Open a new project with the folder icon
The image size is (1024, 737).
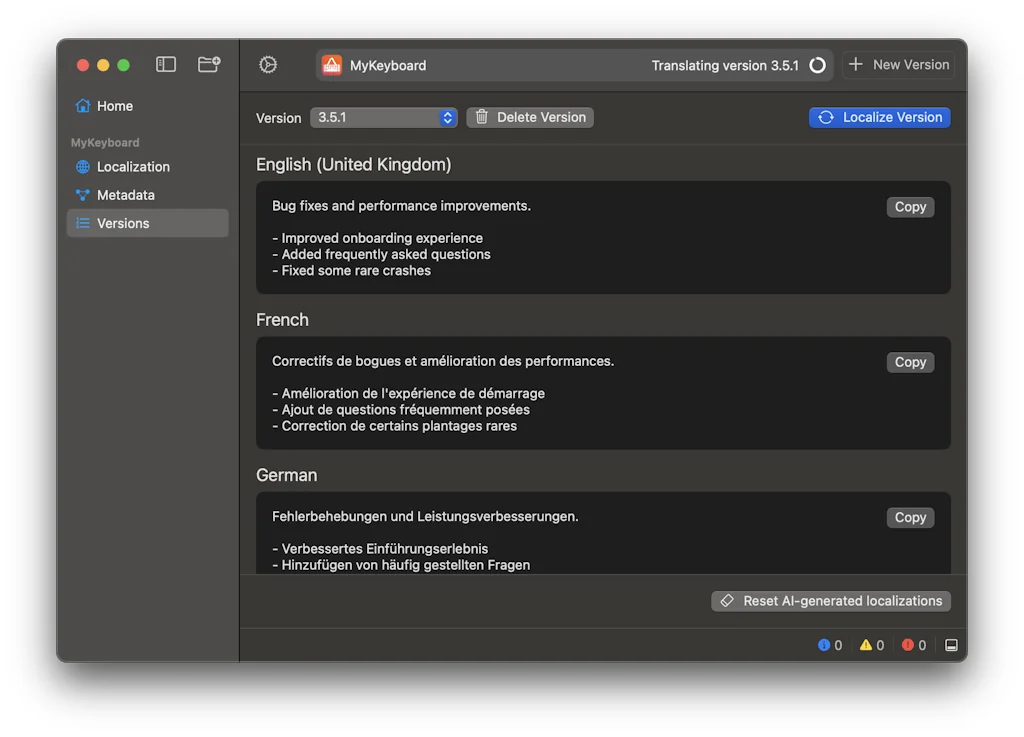[207, 63]
